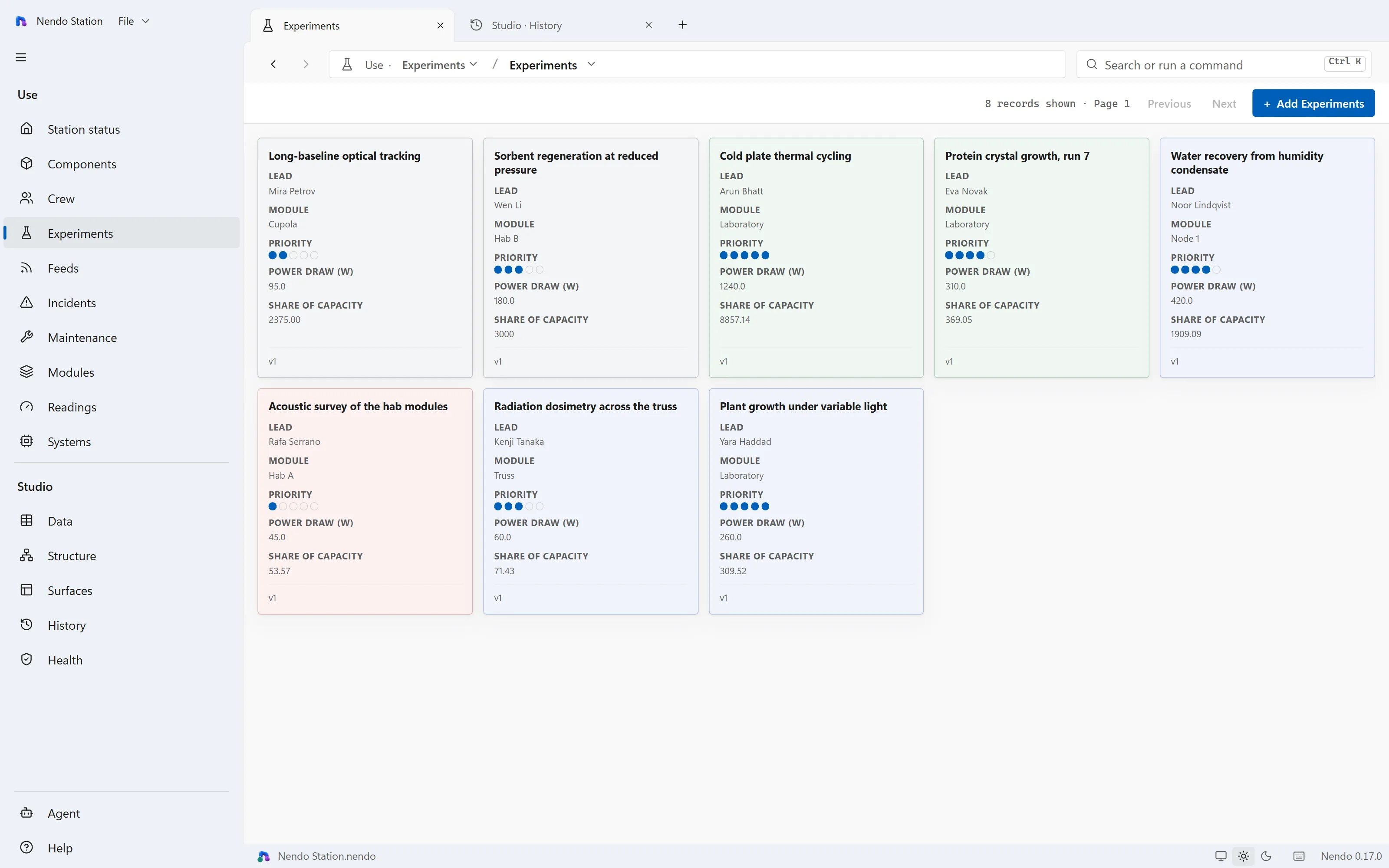This screenshot has height=868, width=1389.
Task: Click the Add Experiments button
Action: tap(1313, 103)
